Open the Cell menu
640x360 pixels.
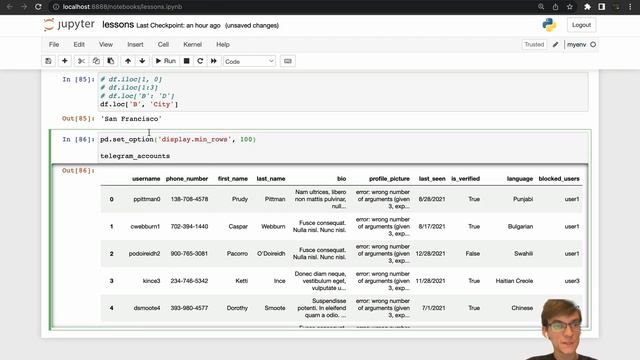click(x=163, y=44)
